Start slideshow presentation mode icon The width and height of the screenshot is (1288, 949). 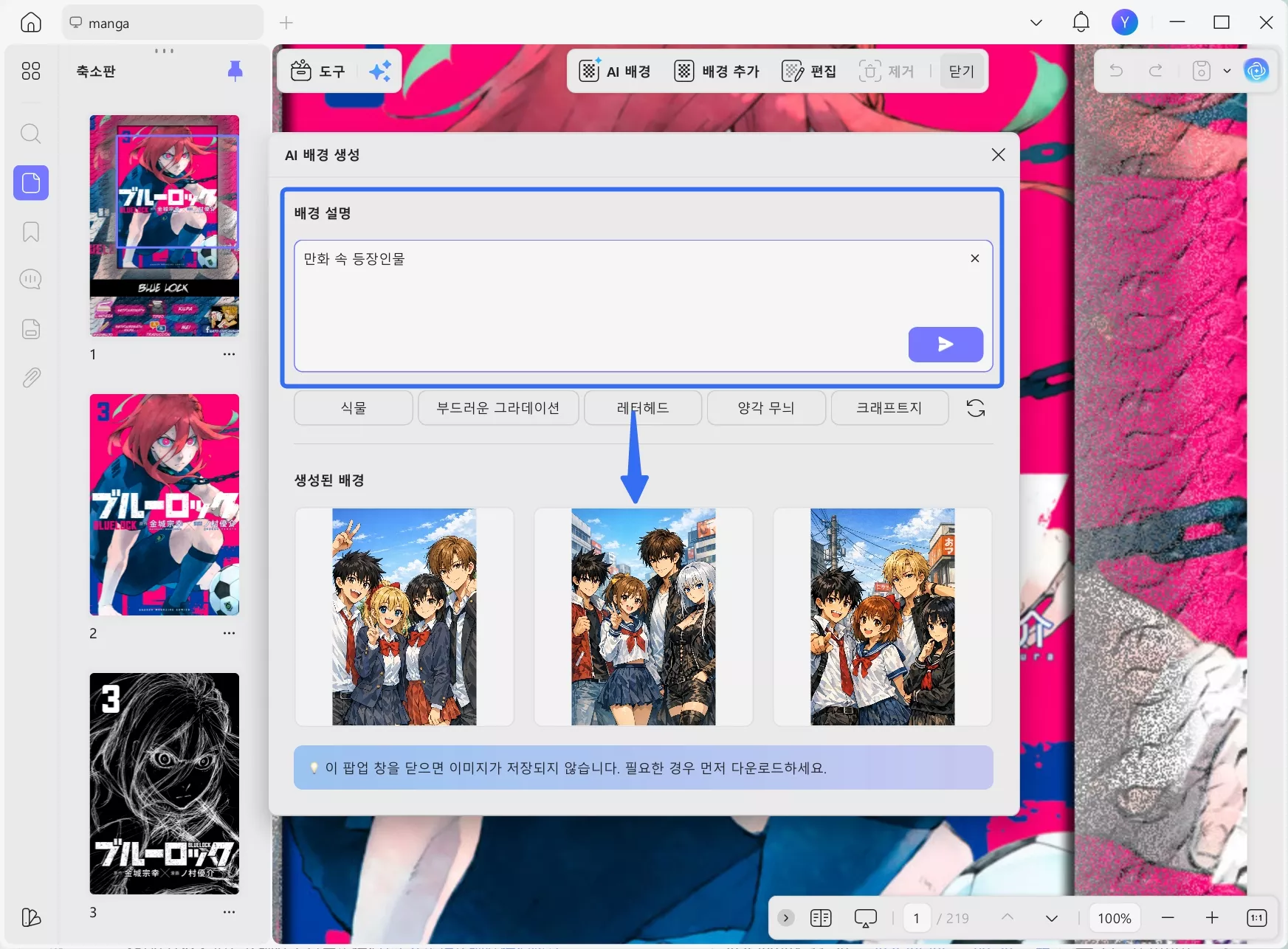(x=865, y=918)
